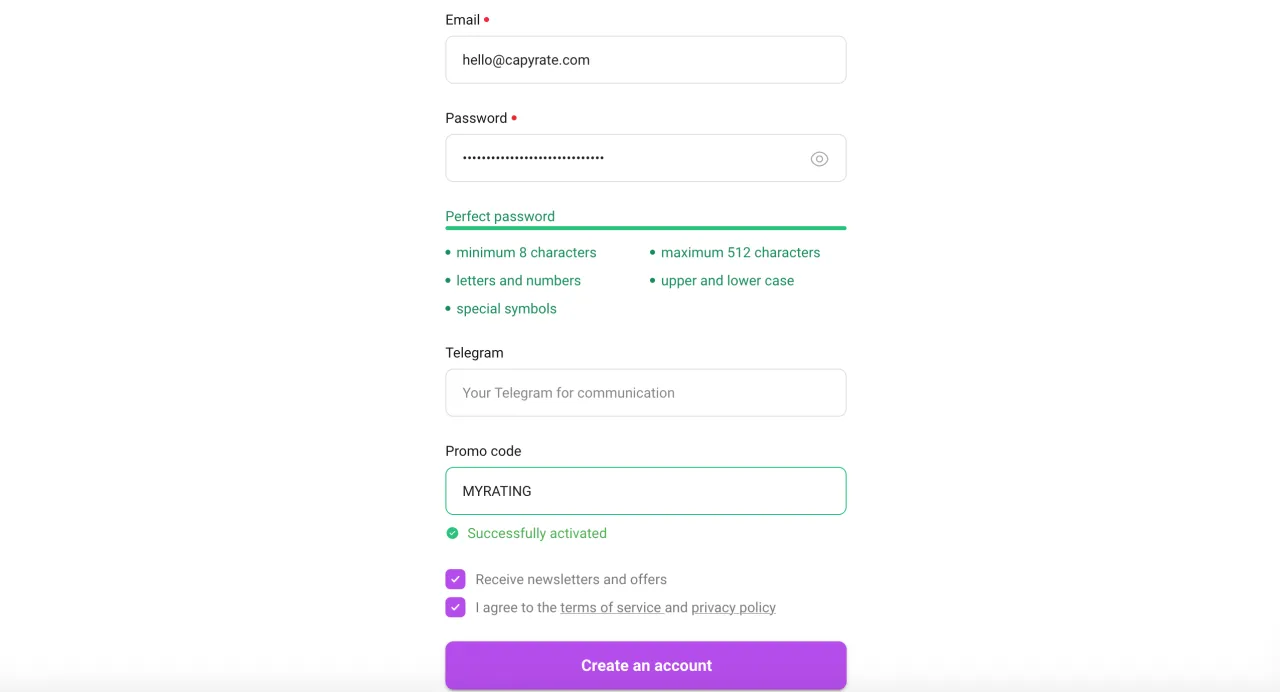The height and width of the screenshot is (692, 1280).
Task: Click the Successfully activated message
Action: coord(537,533)
